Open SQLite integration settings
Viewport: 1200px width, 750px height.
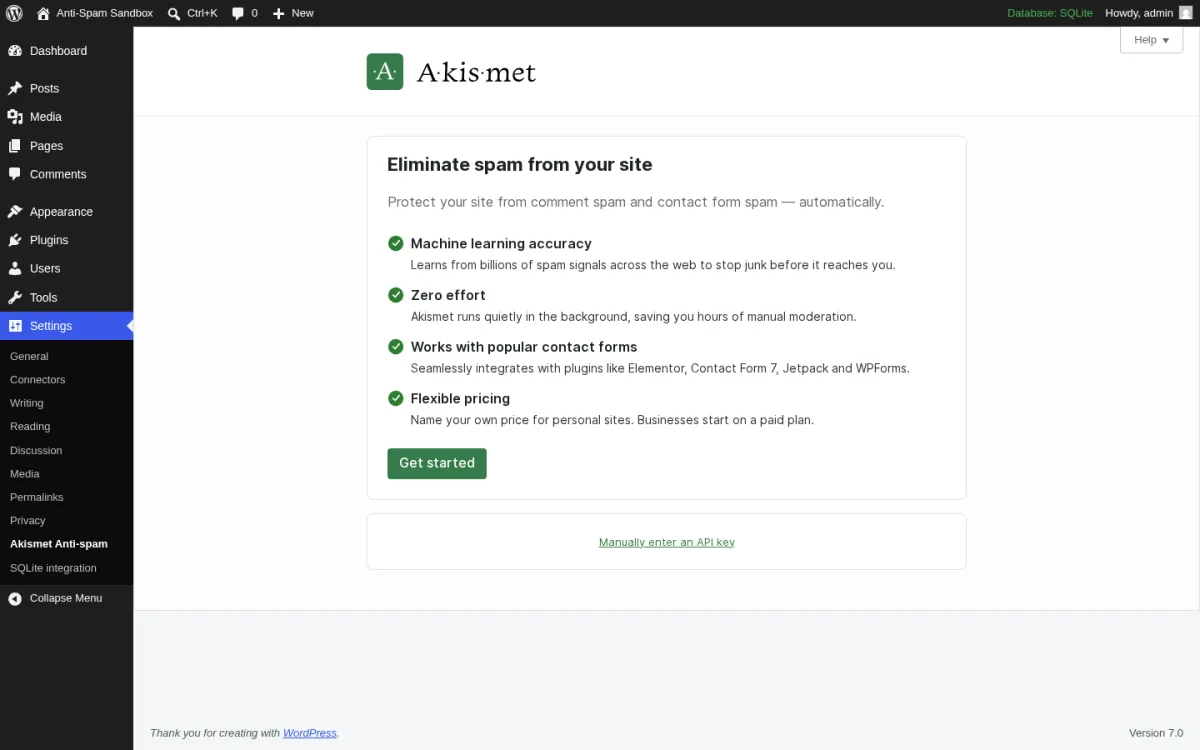tap(53, 568)
